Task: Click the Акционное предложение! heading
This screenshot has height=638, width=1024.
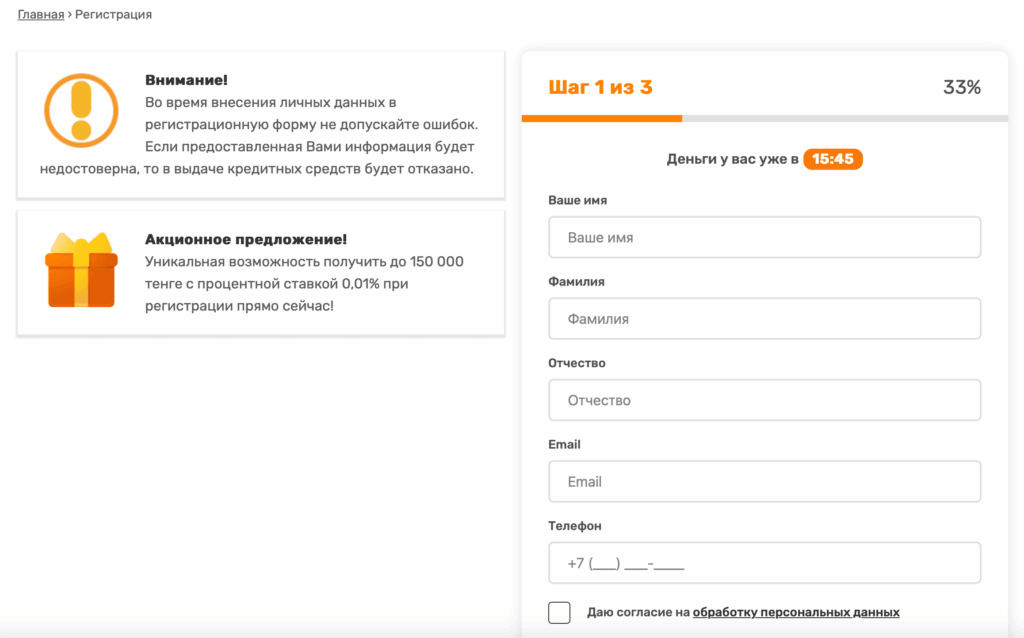Action: [246, 239]
